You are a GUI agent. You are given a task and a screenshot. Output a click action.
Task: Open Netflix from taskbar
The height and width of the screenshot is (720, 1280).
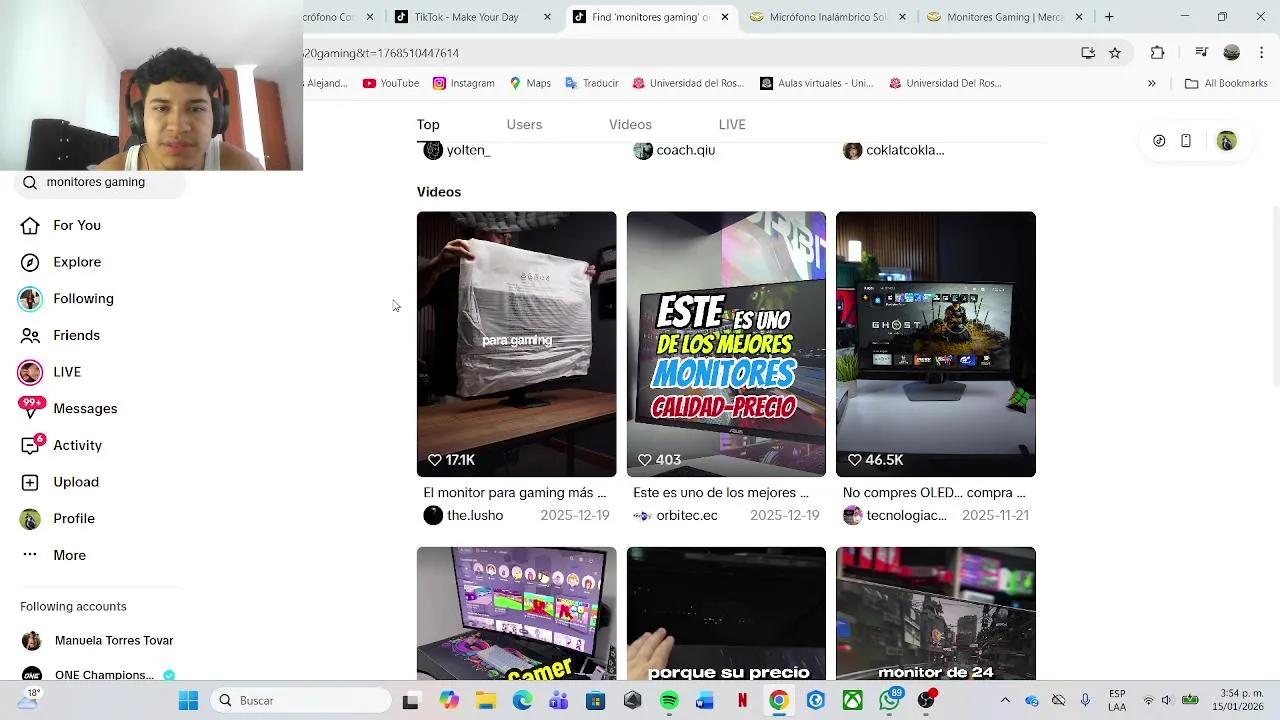point(742,701)
